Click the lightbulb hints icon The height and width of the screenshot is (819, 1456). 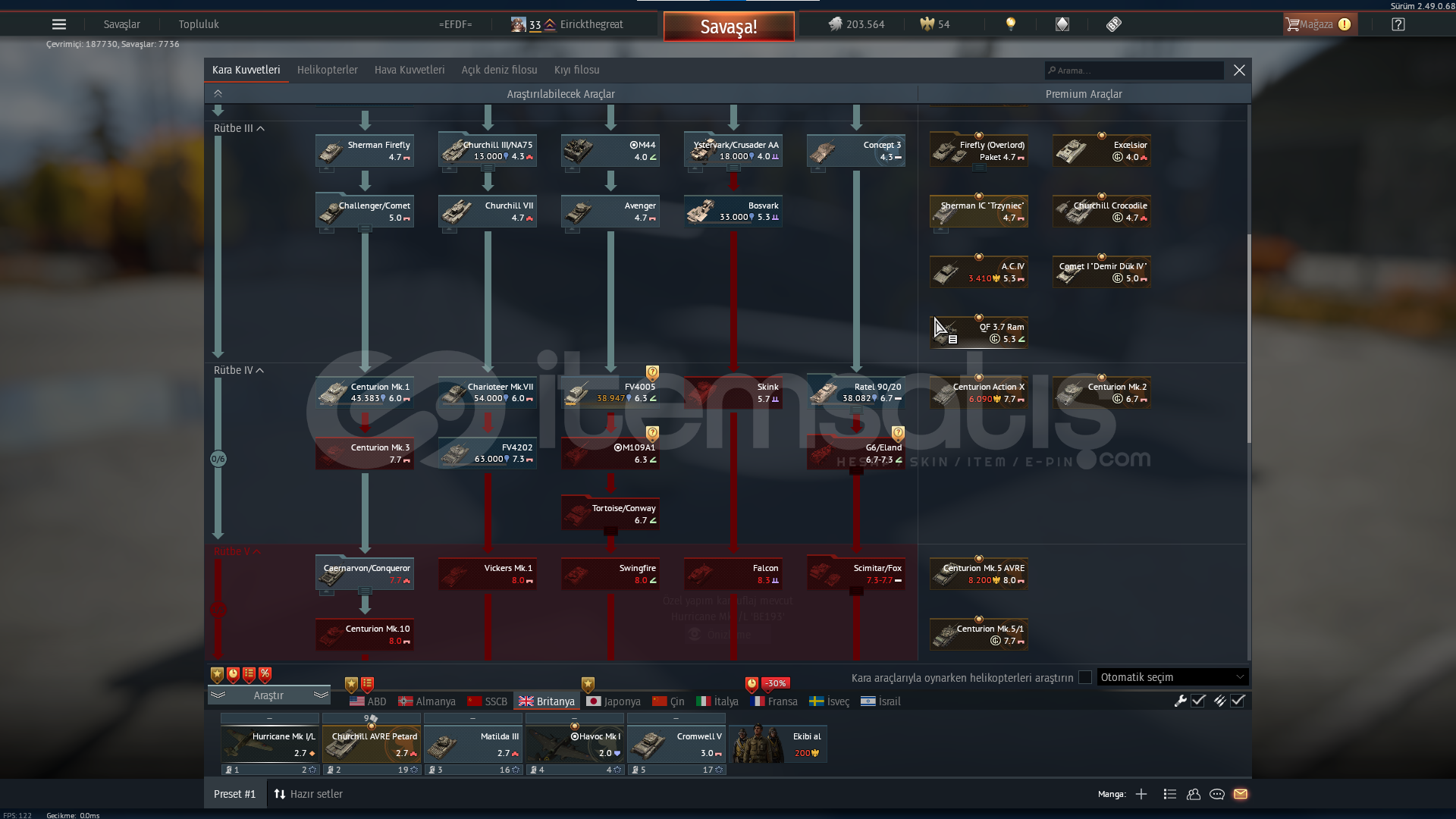pyautogui.click(x=1010, y=24)
